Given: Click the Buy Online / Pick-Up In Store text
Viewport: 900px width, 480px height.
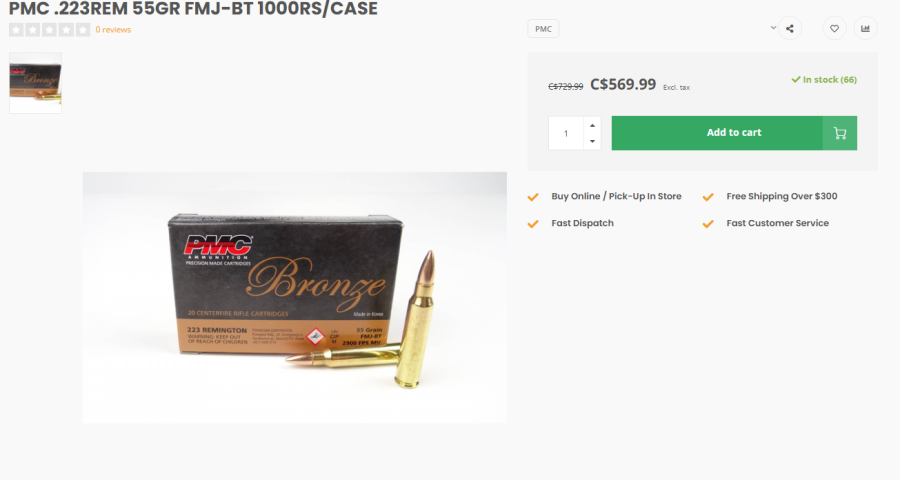Looking at the screenshot, I should coord(616,196).
